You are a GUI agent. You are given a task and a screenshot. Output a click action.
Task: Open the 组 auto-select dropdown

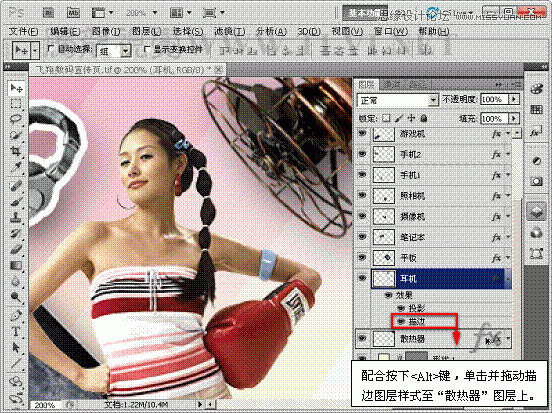[x=125, y=51]
